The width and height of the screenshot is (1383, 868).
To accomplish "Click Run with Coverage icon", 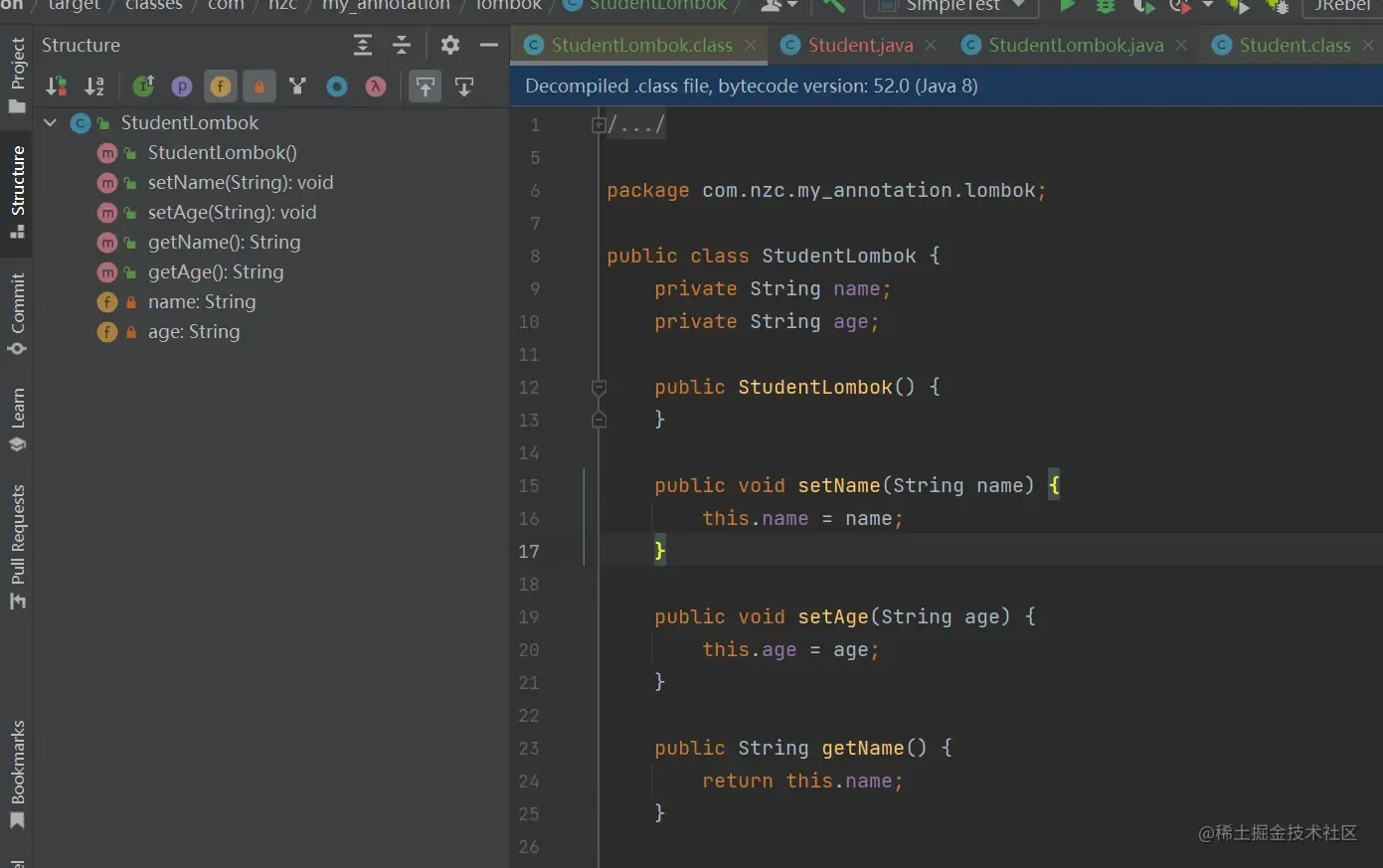I will (x=1143, y=6).
